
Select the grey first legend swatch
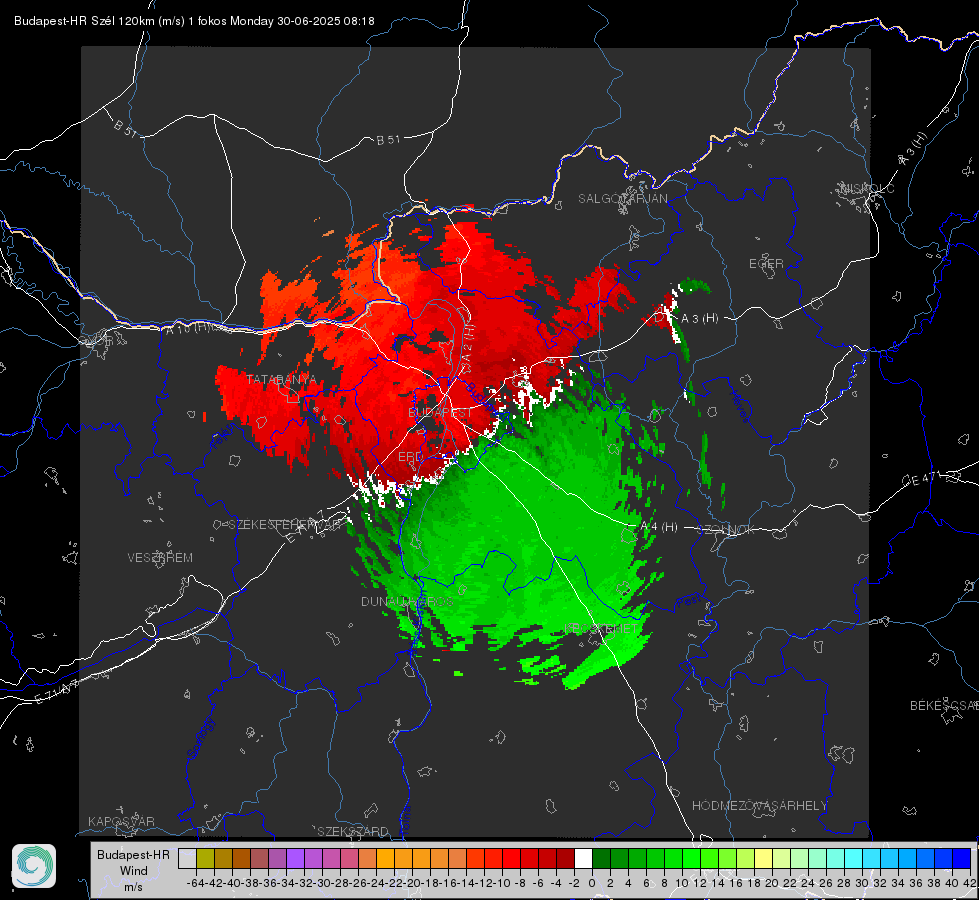click(x=187, y=858)
